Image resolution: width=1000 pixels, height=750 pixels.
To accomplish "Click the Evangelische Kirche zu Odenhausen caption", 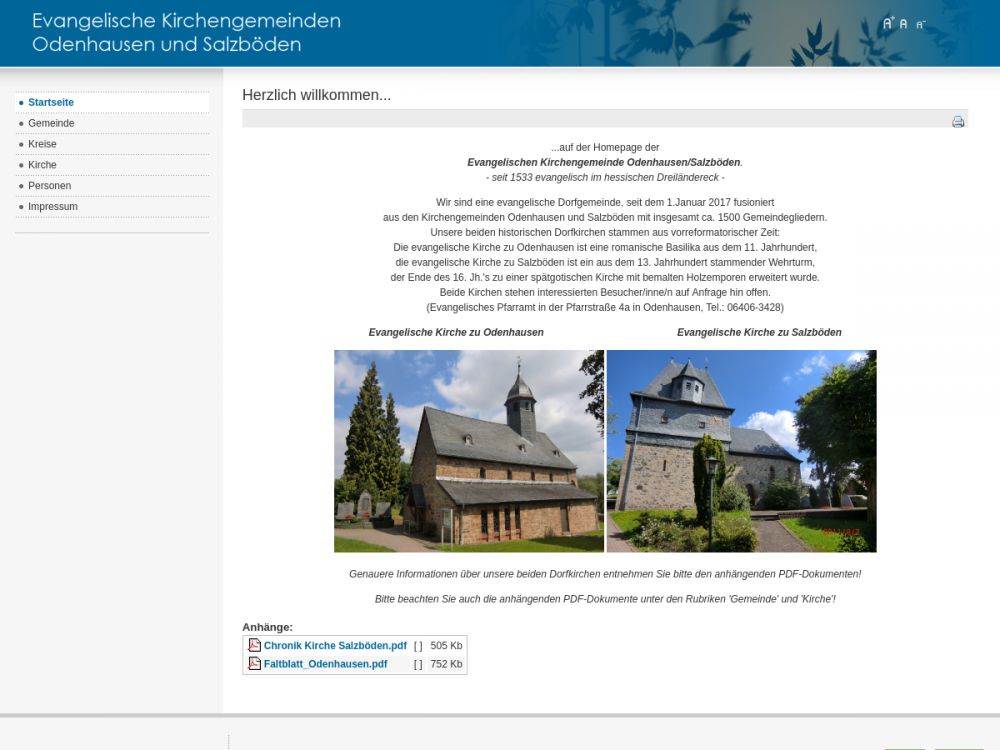I will pyautogui.click(x=456, y=333).
